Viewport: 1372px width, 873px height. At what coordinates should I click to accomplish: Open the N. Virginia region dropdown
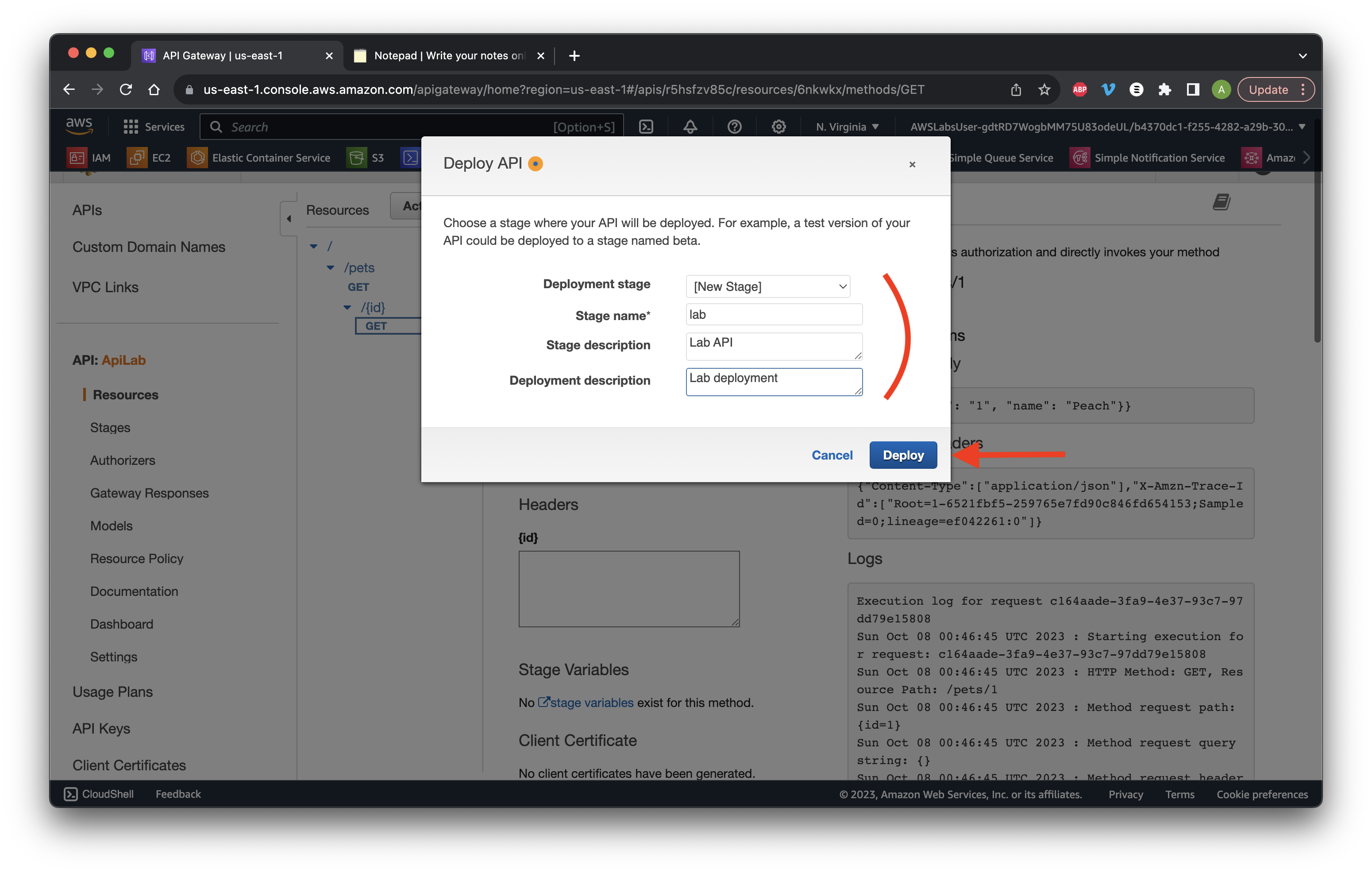[847, 127]
